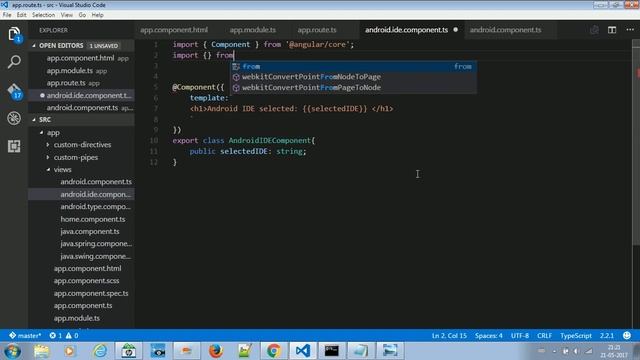This screenshot has height=360, width=640.
Task: Open home.component.ts in views folder
Action: 81,219
